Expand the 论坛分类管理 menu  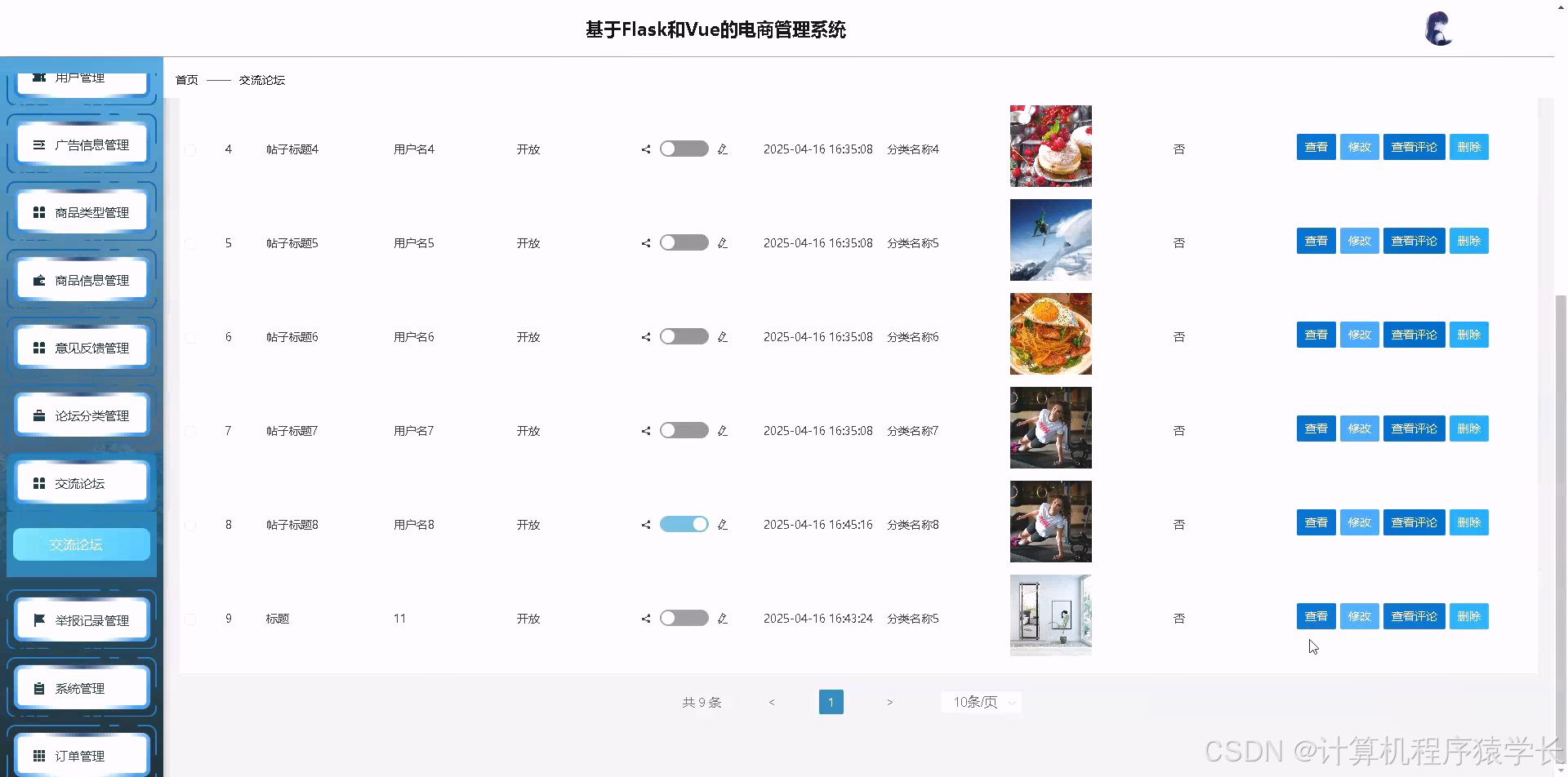(x=82, y=415)
